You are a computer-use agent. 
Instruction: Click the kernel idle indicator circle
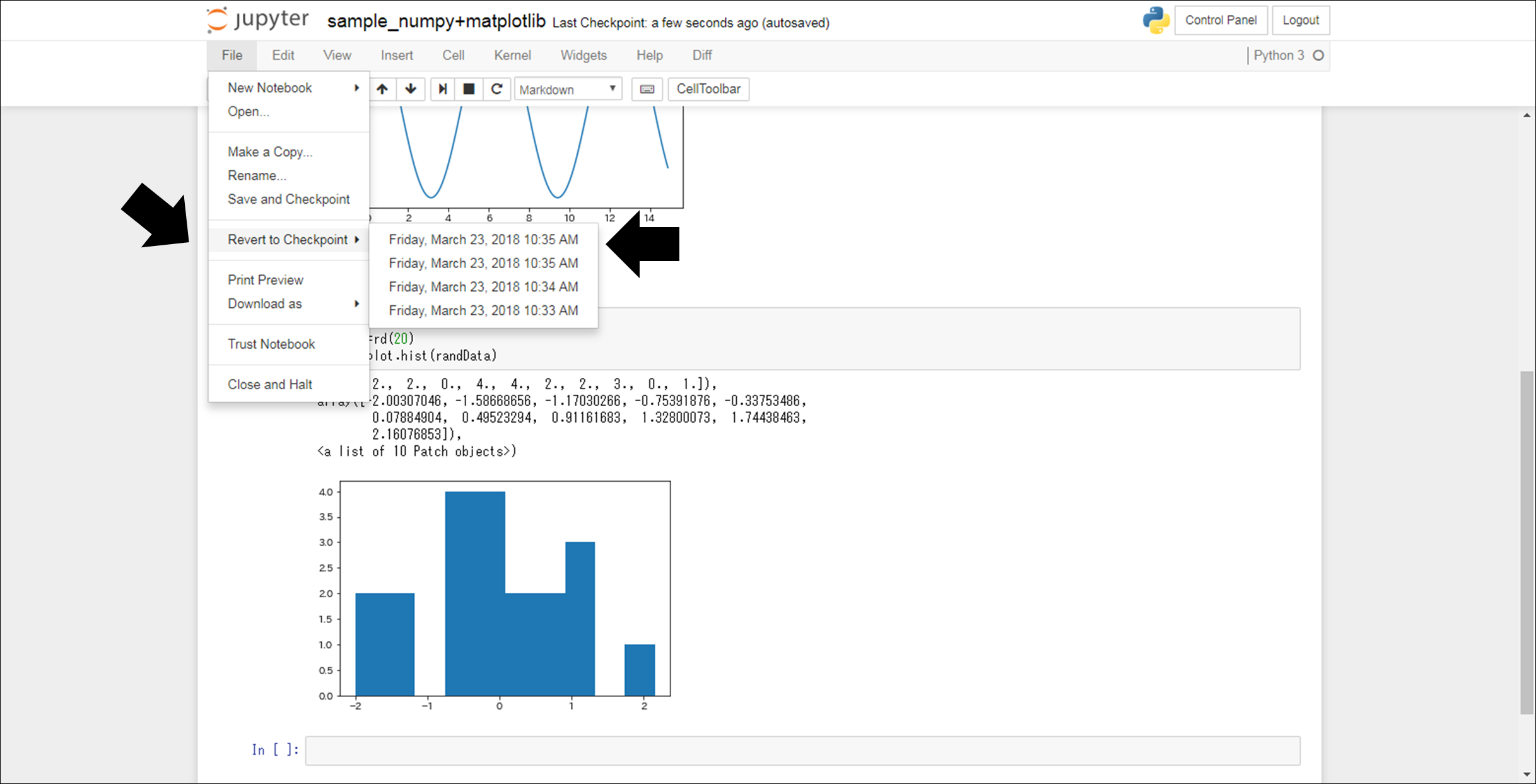(1318, 56)
